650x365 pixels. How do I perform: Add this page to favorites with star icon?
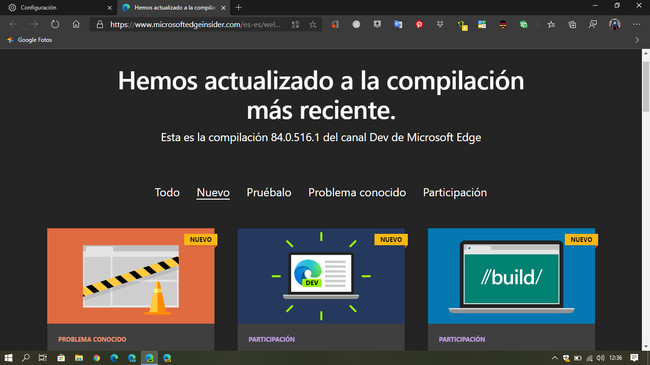(x=313, y=25)
